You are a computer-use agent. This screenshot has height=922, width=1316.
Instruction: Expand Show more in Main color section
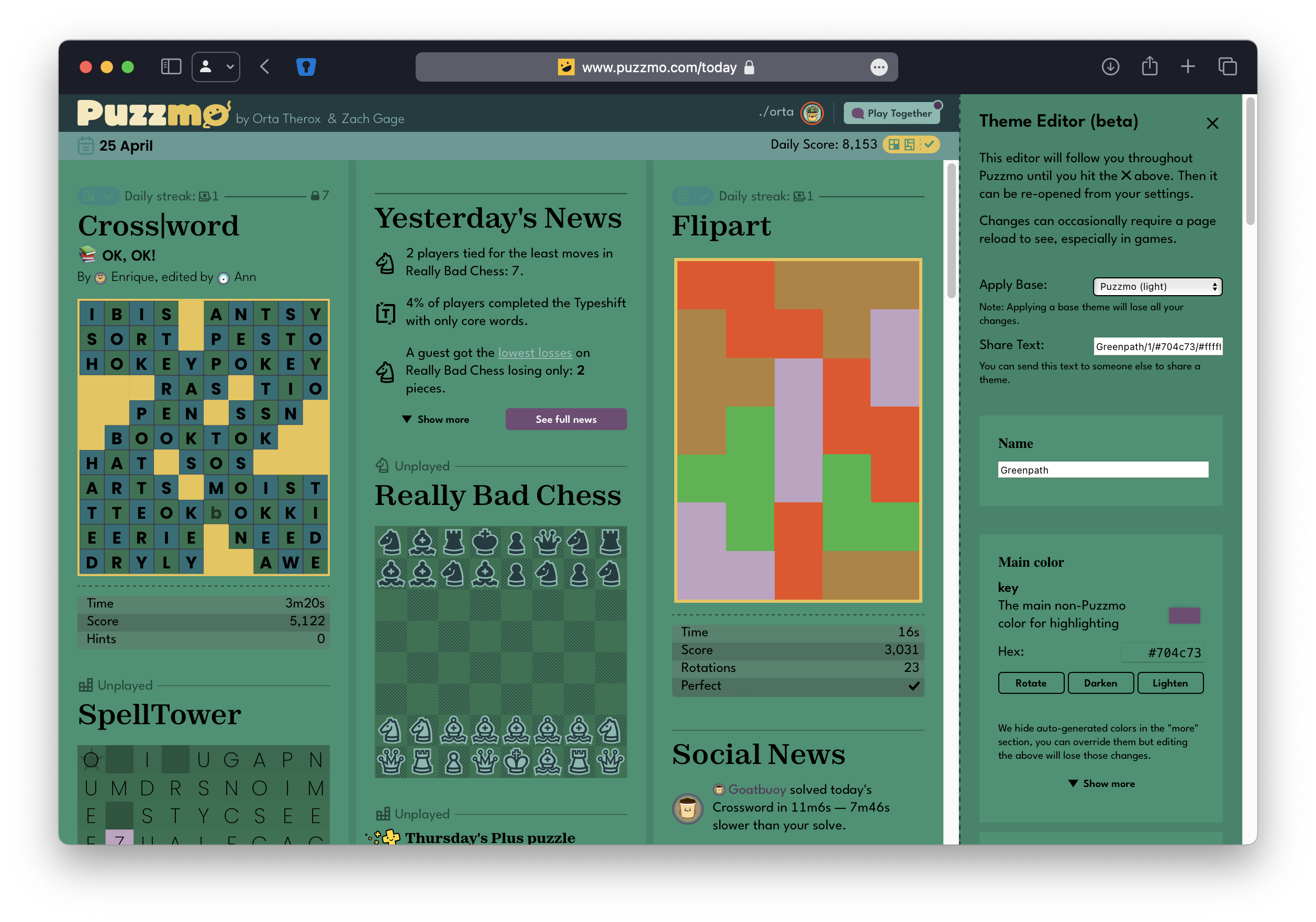pos(1100,783)
